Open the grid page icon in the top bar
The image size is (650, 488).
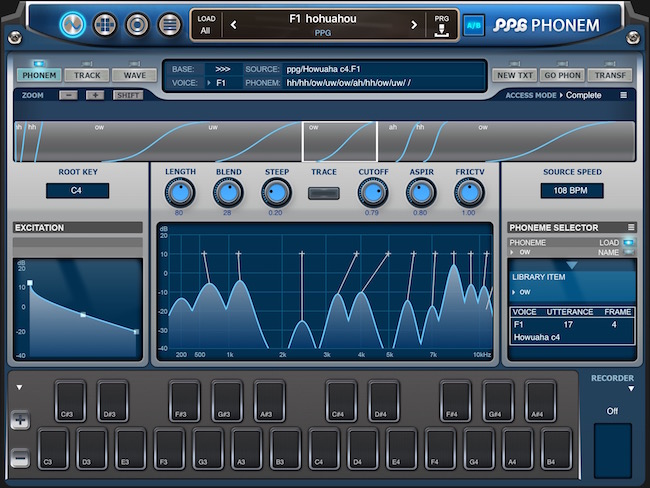click(x=106, y=24)
